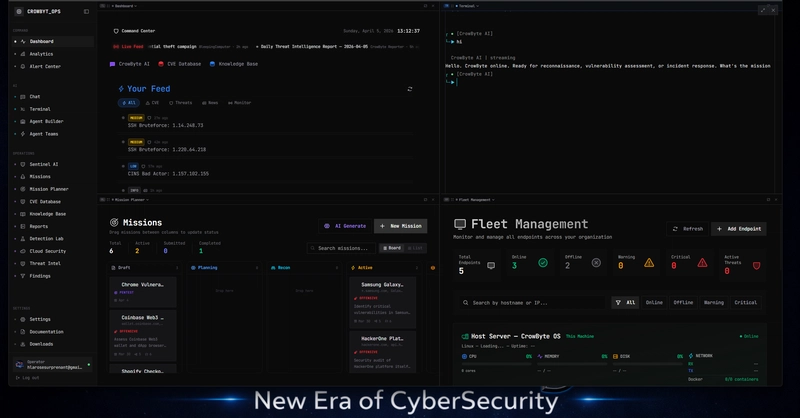
Task: Collapse the sidebar with the panel toggle icon
Action: coord(86,11)
